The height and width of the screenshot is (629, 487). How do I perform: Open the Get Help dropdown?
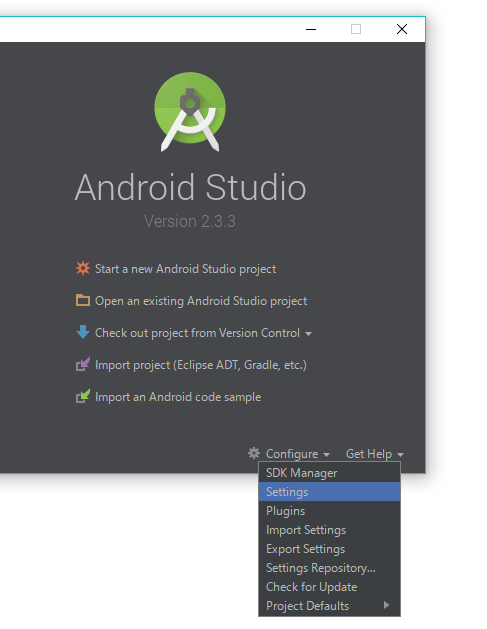click(x=375, y=454)
